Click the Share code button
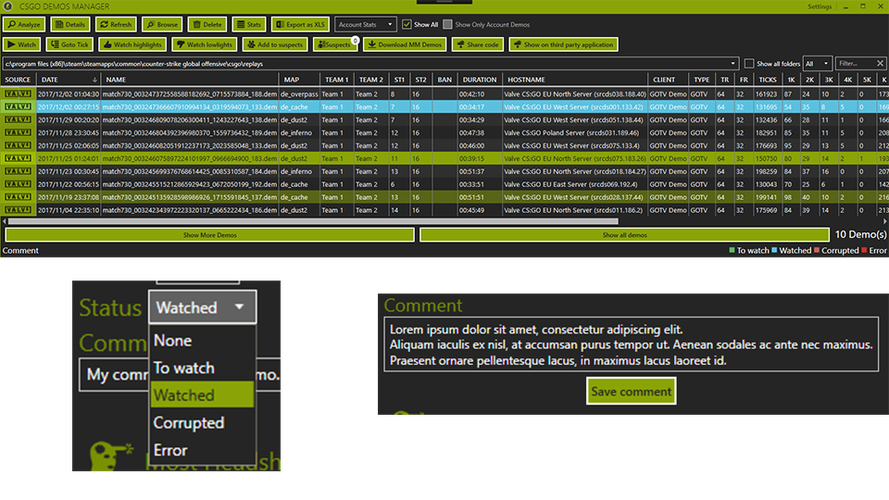The height and width of the screenshot is (500, 889). click(478, 44)
